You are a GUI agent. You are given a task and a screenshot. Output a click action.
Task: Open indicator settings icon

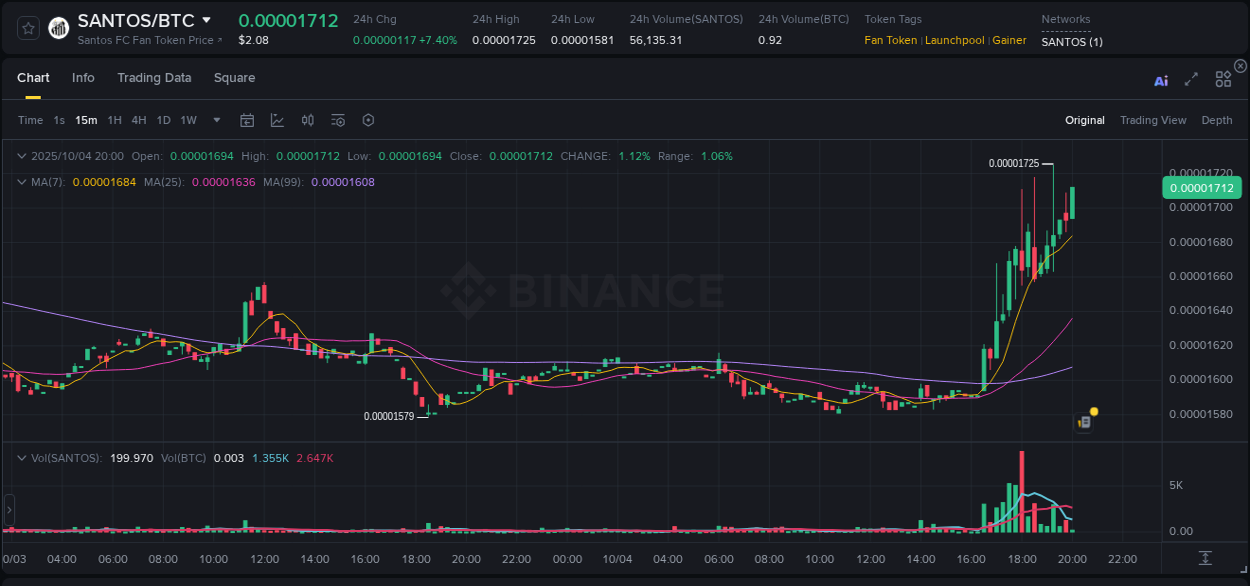pyautogui.click(x=337, y=119)
